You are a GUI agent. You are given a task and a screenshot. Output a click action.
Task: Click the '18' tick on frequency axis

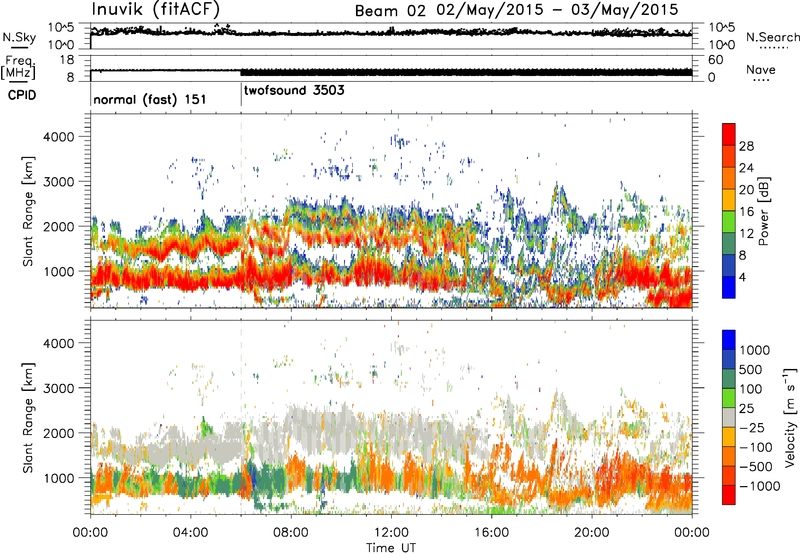pyautogui.click(x=66, y=60)
